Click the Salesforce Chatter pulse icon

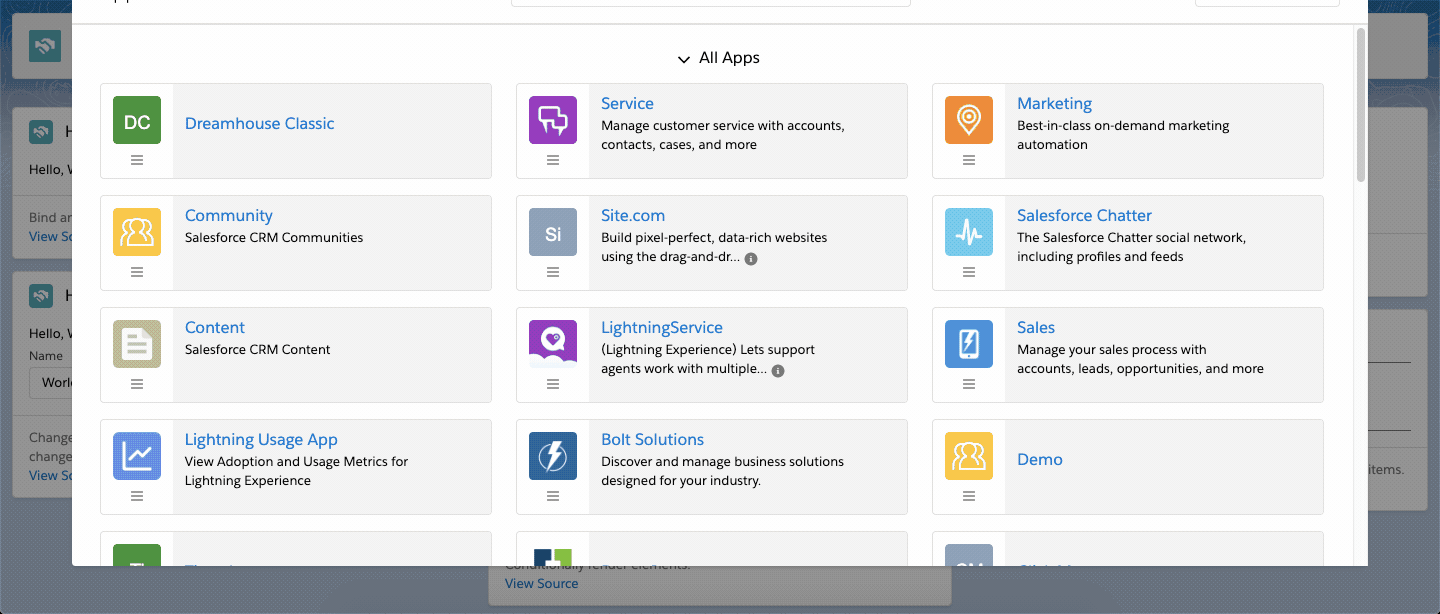pyautogui.click(x=969, y=233)
